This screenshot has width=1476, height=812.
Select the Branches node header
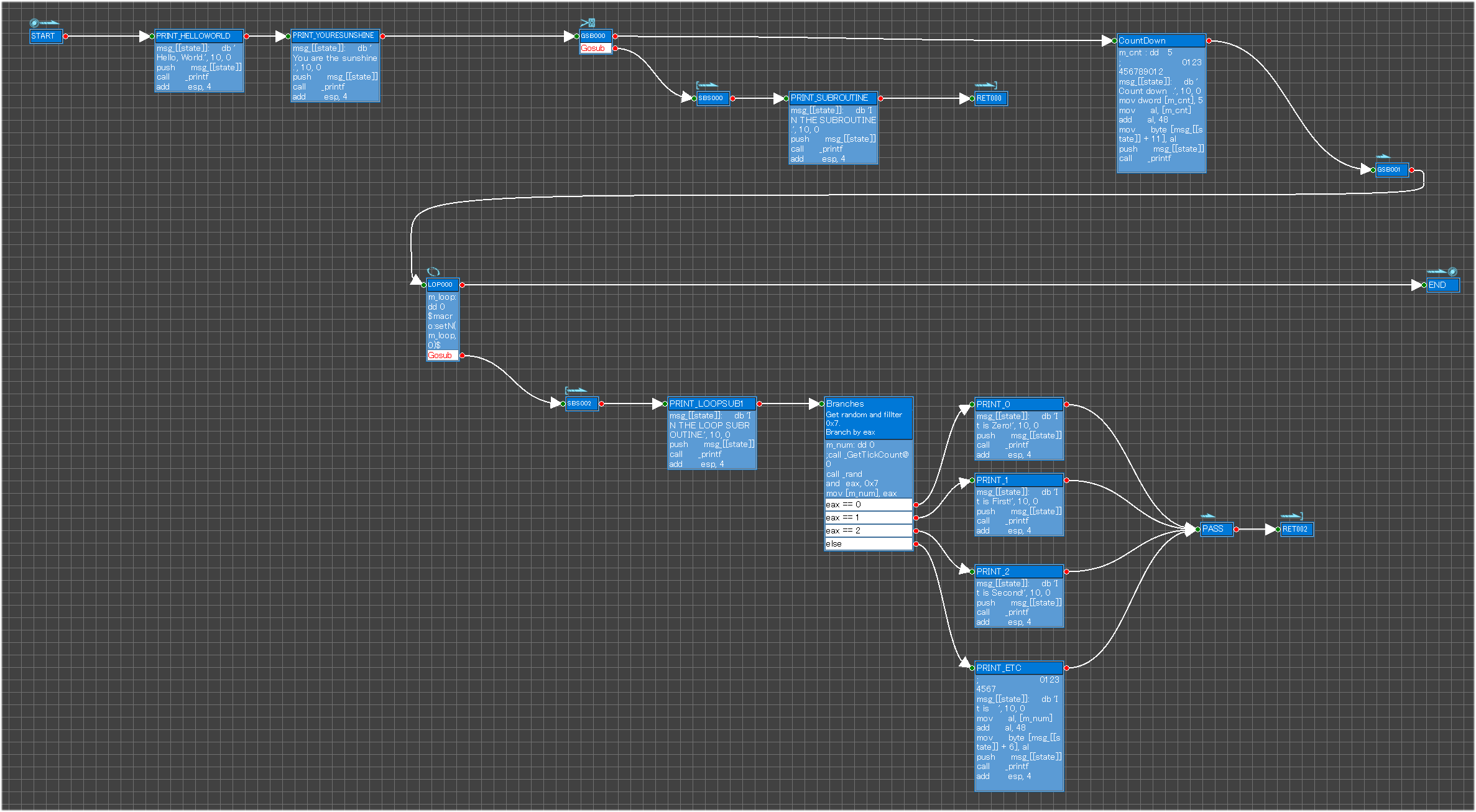pos(868,404)
